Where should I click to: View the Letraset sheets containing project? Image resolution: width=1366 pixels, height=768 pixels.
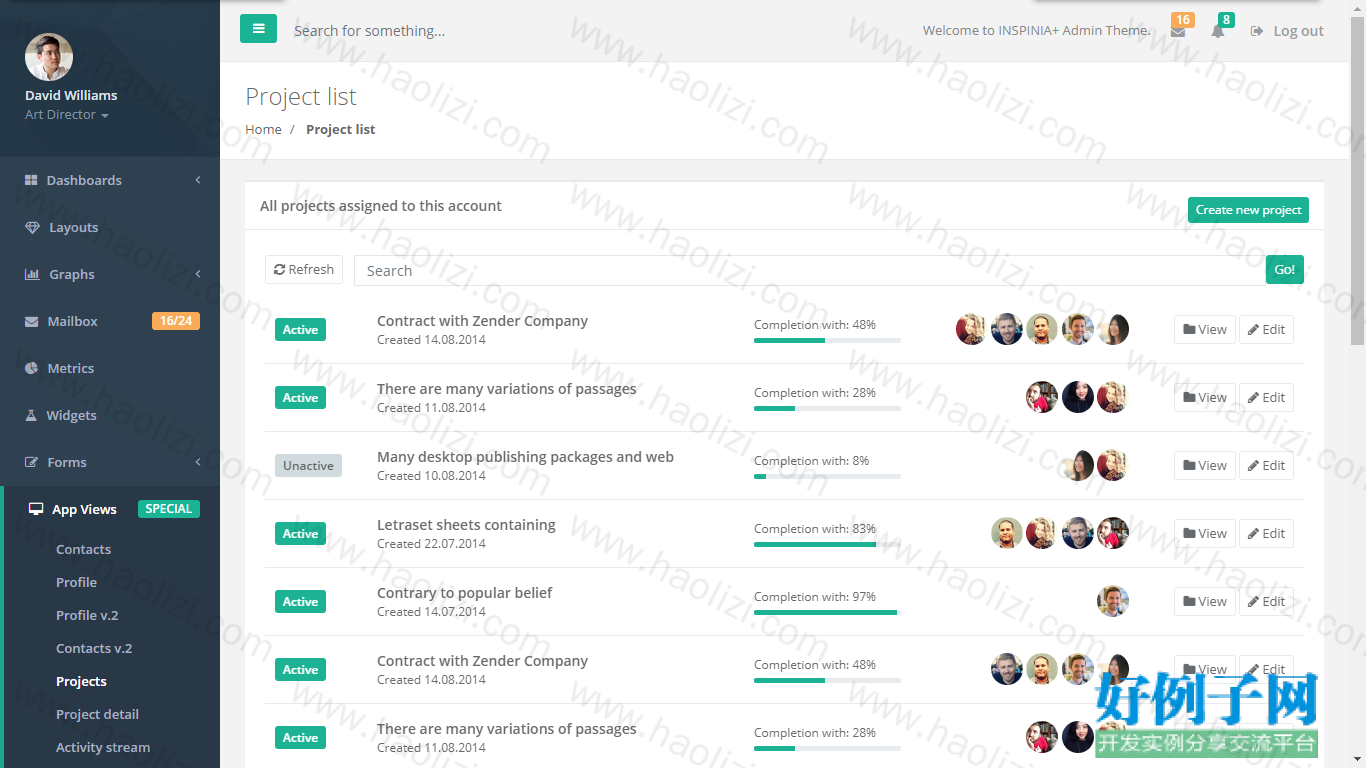click(1205, 534)
